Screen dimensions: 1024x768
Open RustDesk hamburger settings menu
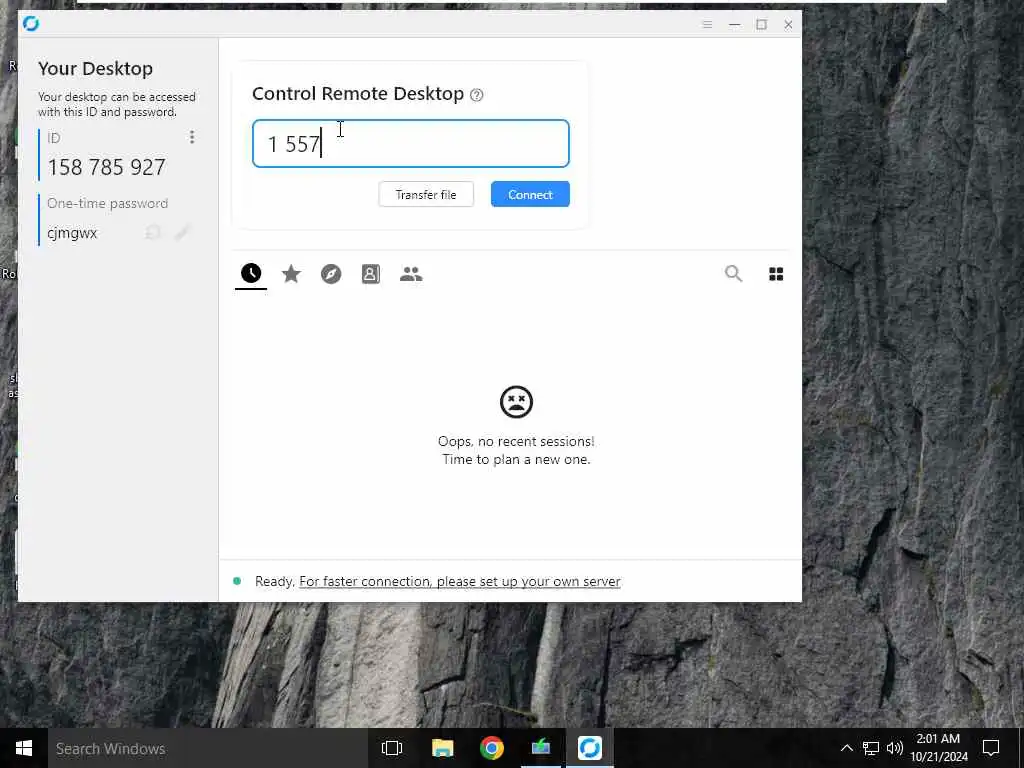point(707,24)
